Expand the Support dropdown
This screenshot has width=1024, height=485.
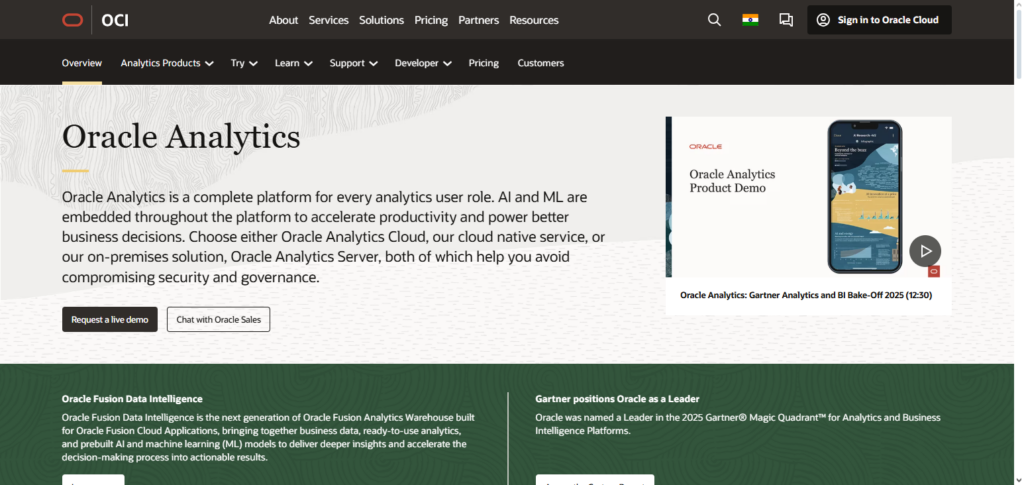(353, 63)
